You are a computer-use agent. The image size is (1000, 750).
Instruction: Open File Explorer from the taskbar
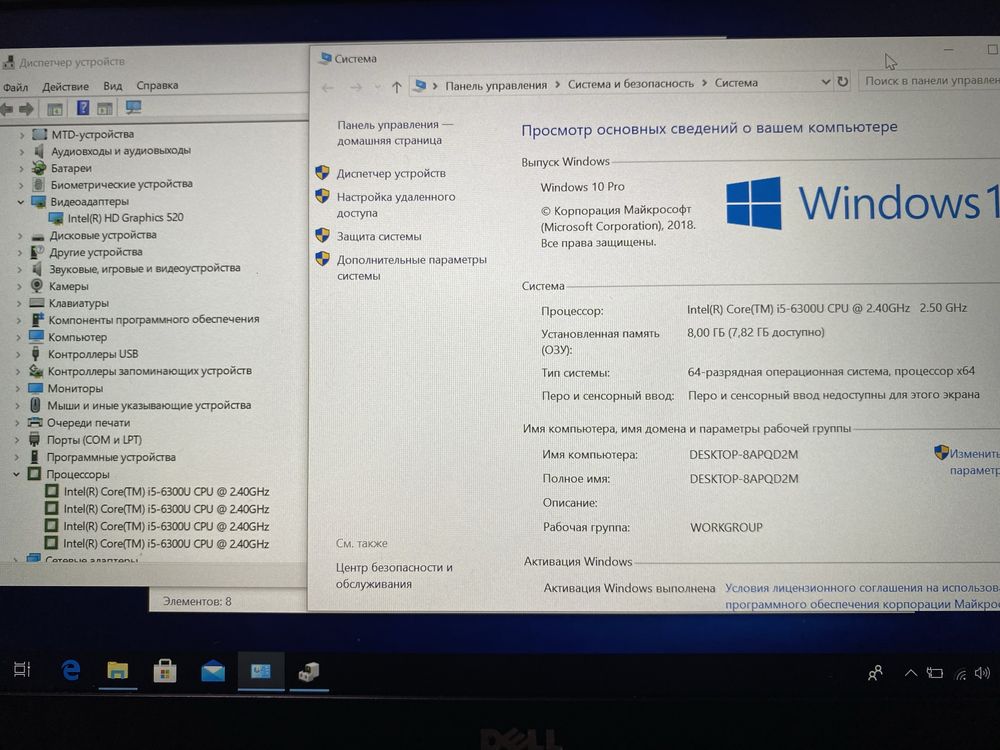click(117, 671)
